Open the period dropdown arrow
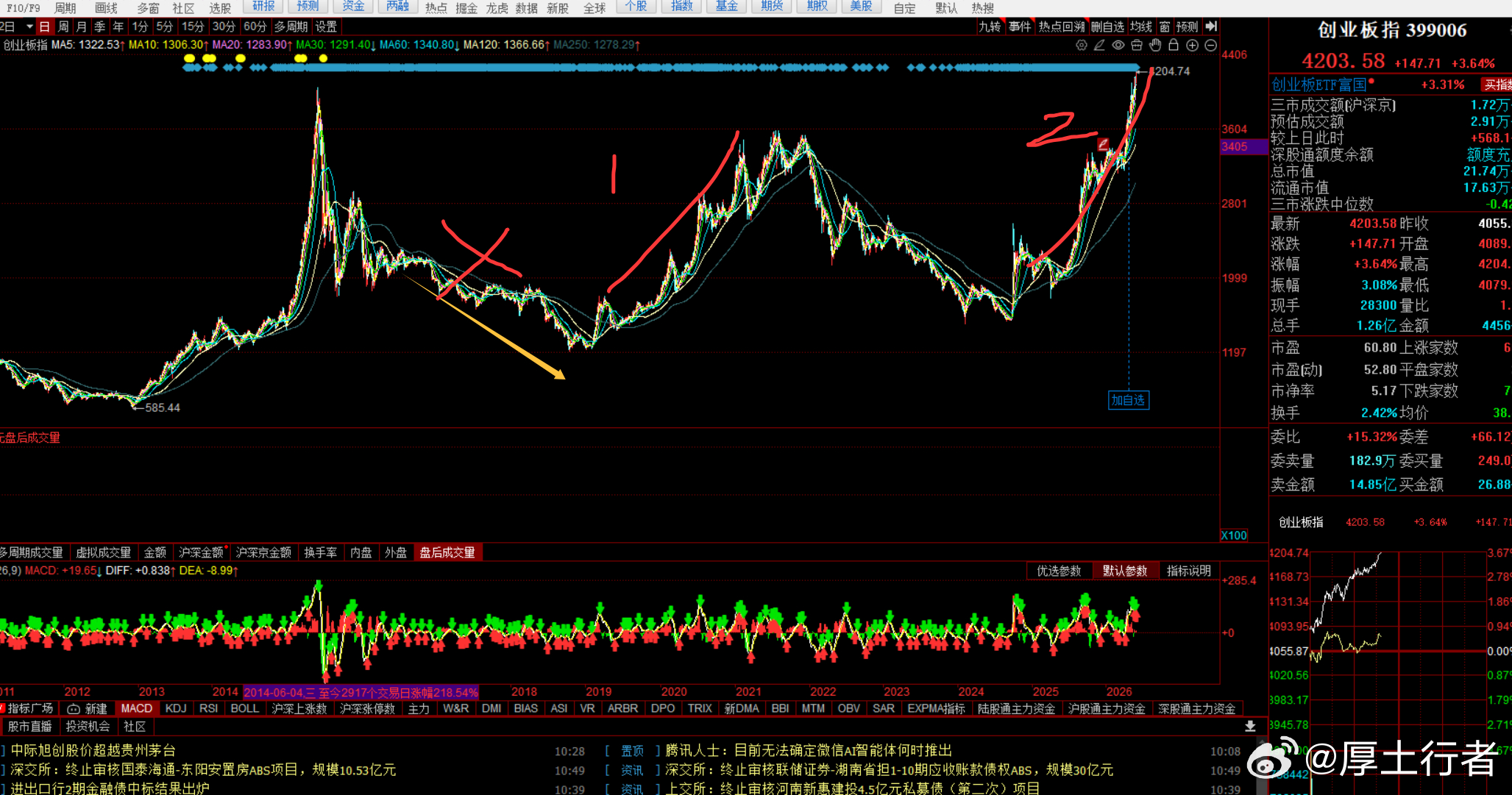The width and height of the screenshot is (1512, 795). pos(29,26)
